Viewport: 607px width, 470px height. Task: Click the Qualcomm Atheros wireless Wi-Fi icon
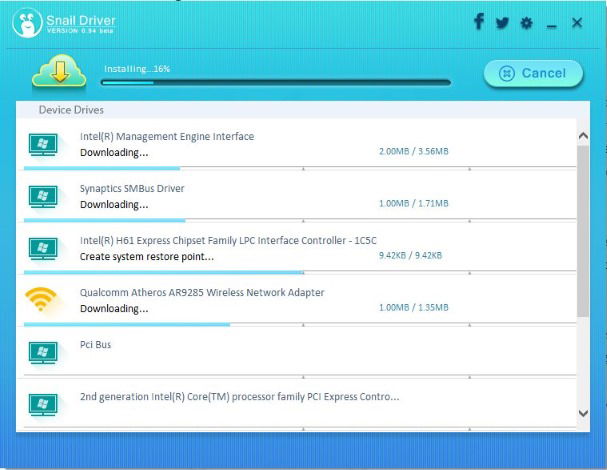point(41,299)
